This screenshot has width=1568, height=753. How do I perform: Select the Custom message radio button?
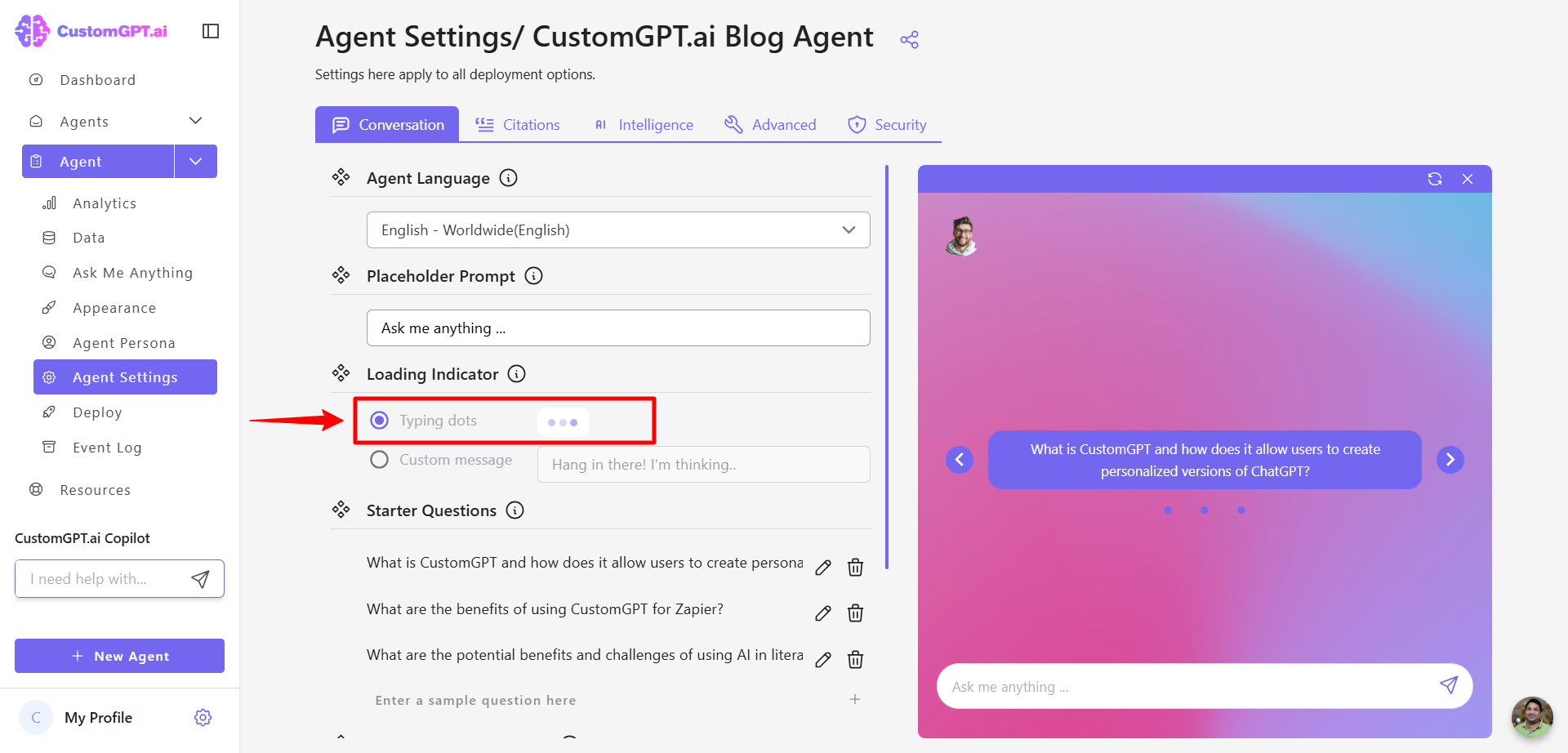point(379,460)
